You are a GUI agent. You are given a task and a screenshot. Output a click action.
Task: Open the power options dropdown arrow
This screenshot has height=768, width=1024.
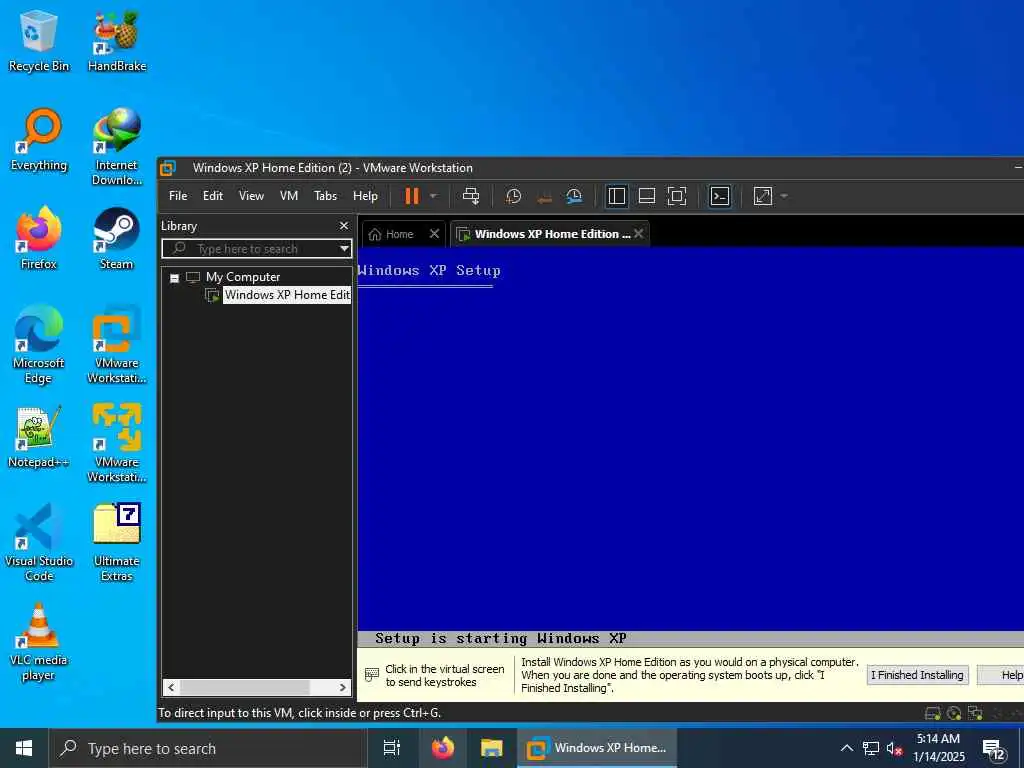[433, 196]
